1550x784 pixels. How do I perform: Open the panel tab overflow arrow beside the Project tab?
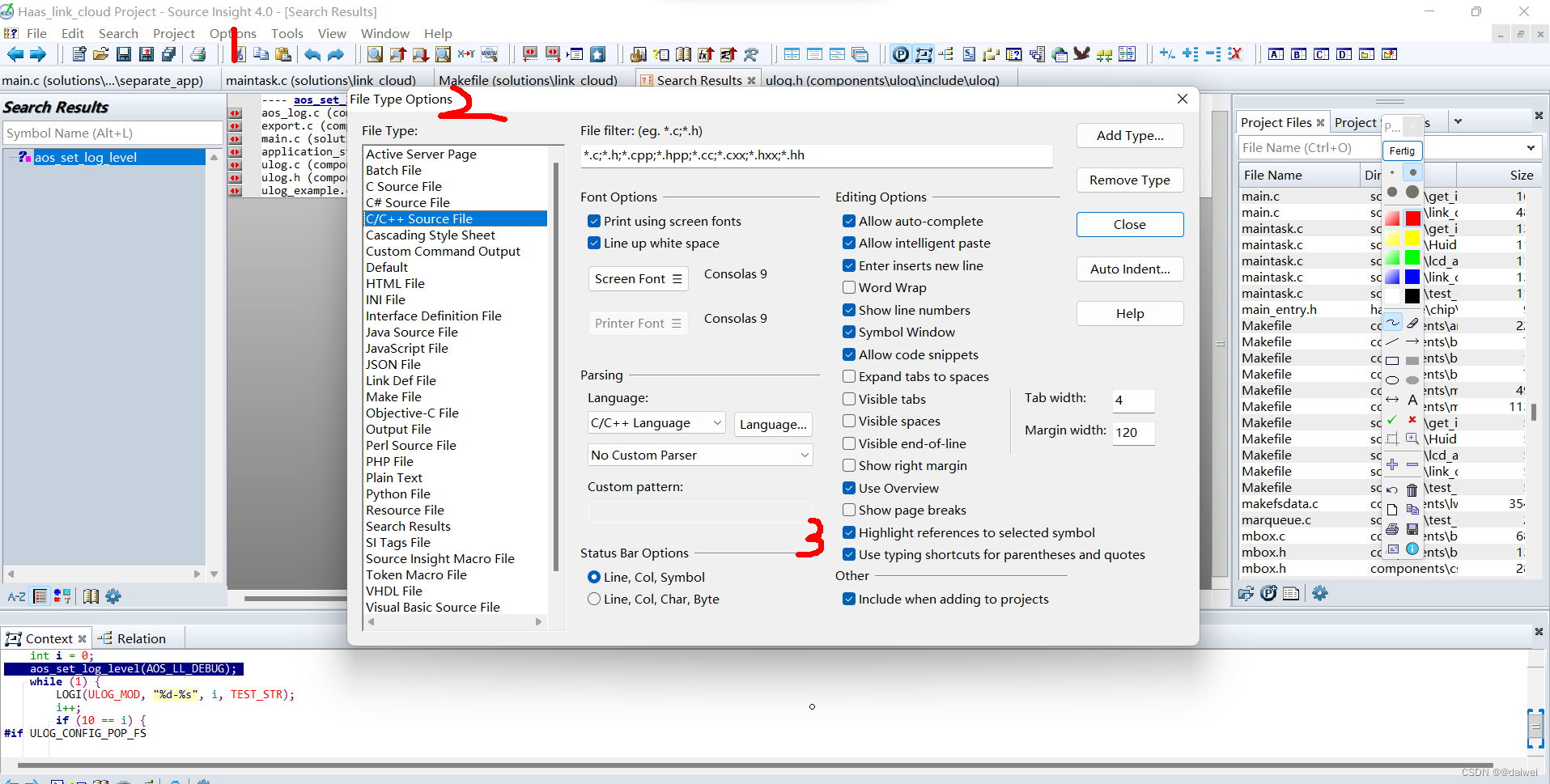pos(1458,121)
